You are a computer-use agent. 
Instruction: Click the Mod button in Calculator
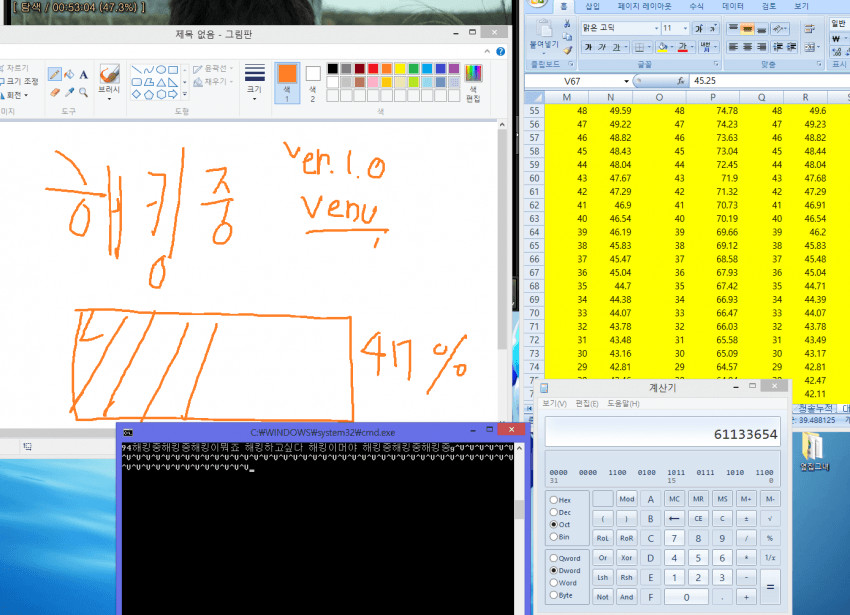pyautogui.click(x=627, y=499)
